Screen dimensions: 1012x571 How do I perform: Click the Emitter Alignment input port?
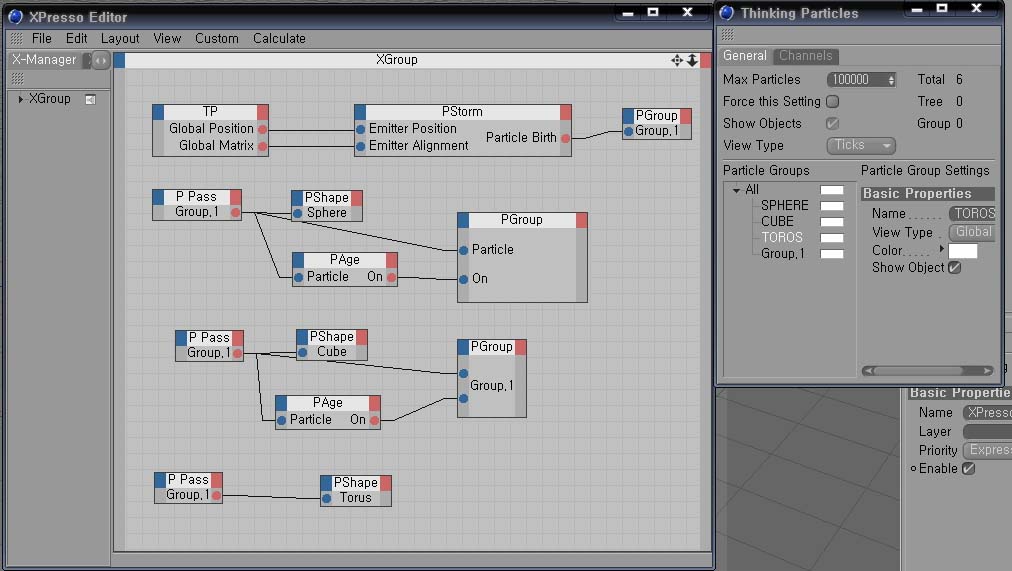361,146
